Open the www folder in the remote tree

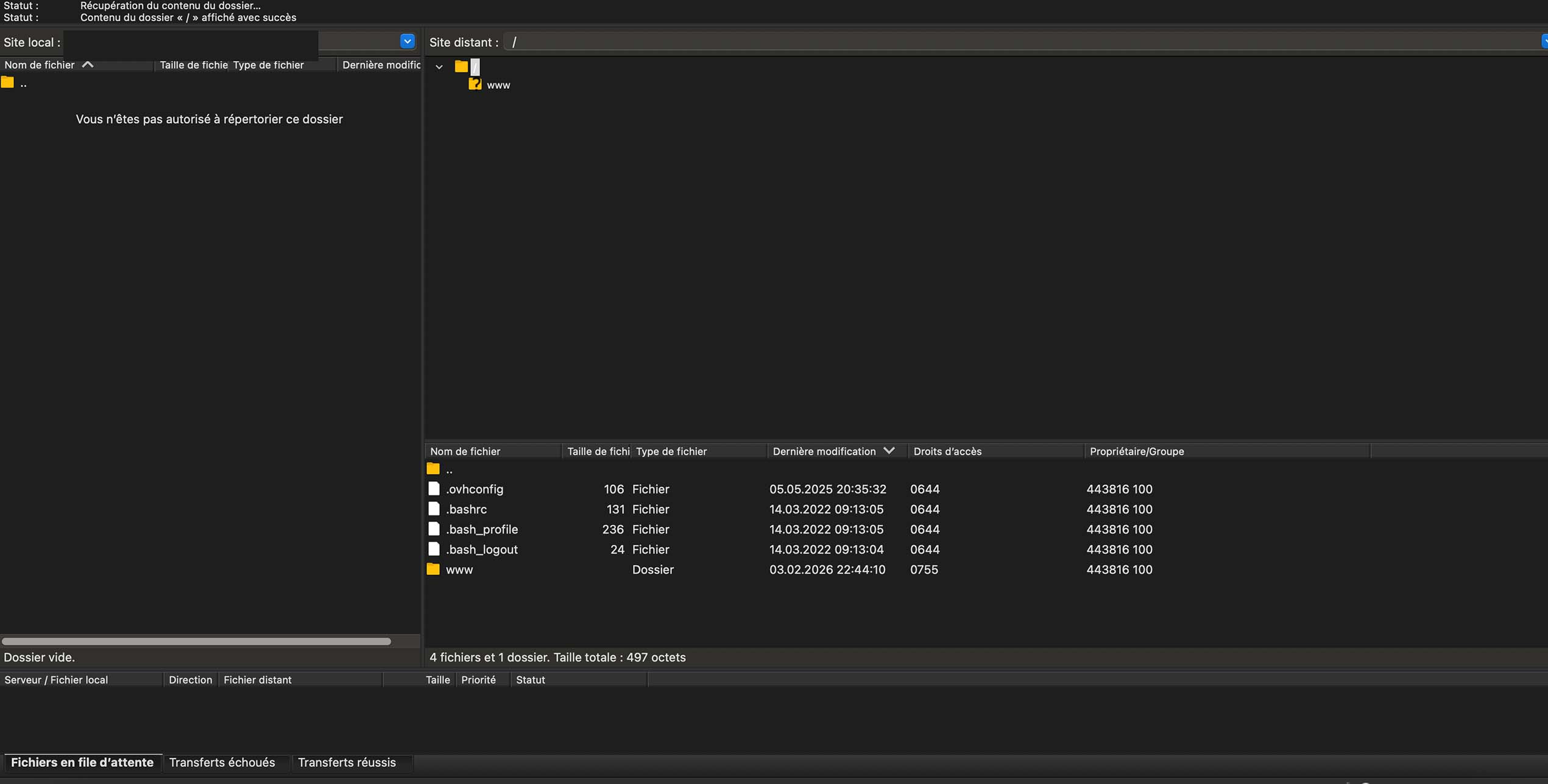tap(497, 85)
